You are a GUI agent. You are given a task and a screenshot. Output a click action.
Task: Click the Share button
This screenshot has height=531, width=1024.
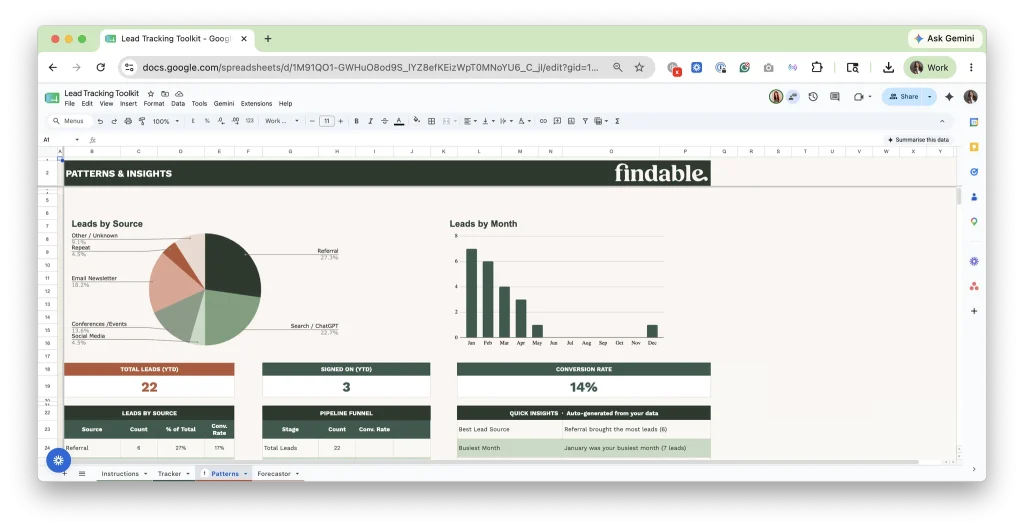(904, 97)
